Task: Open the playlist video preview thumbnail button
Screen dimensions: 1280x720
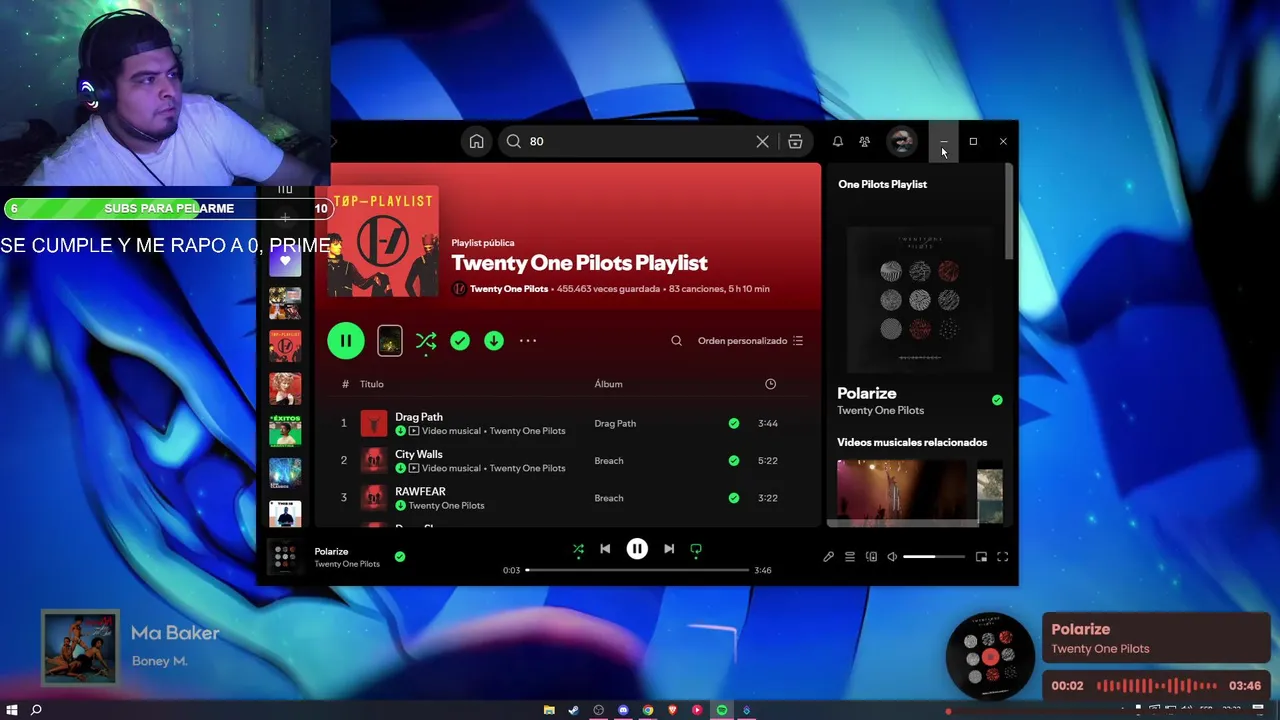Action: coord(390,341)
